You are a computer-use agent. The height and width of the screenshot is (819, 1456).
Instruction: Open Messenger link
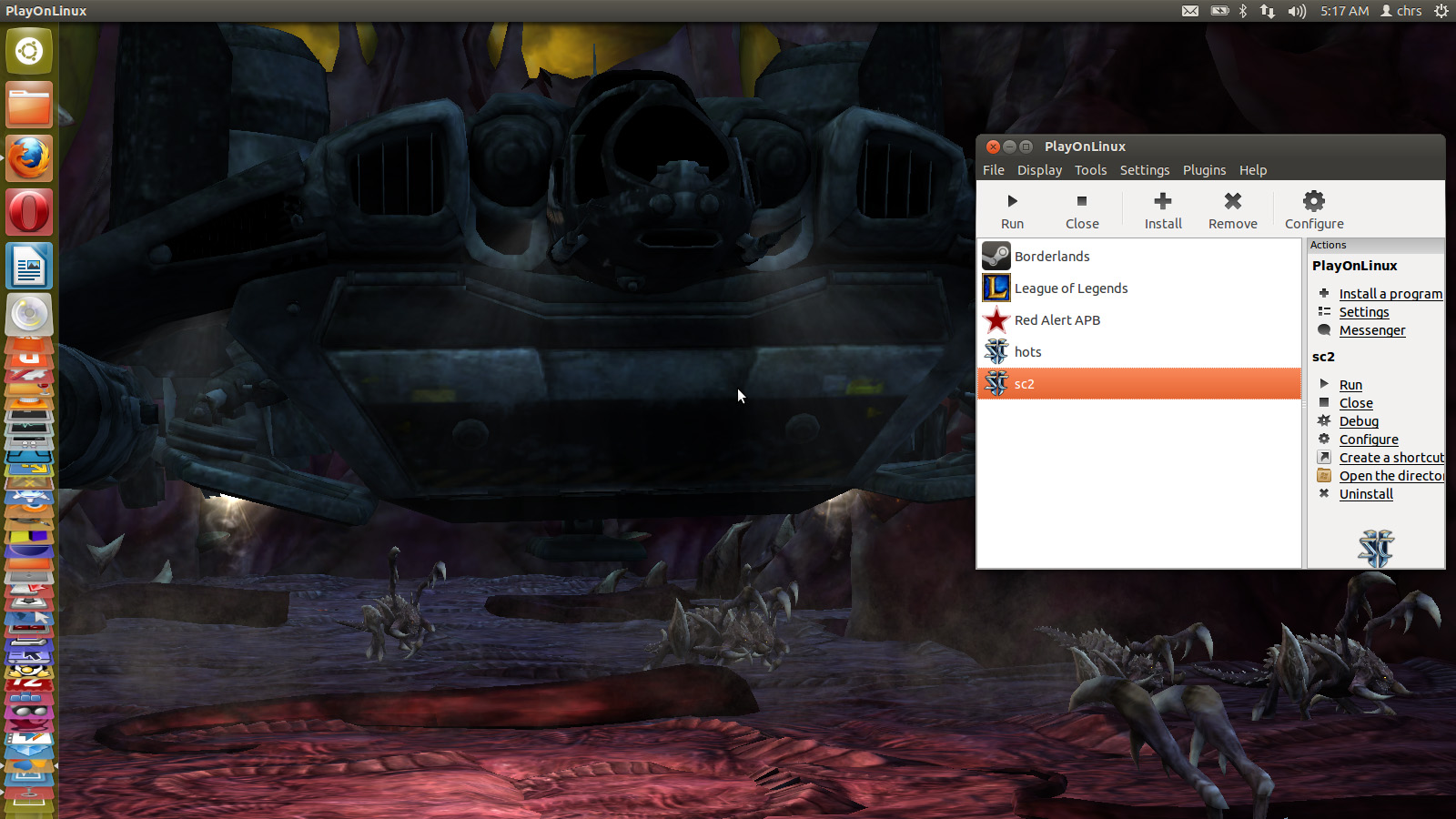point(1371,330)
